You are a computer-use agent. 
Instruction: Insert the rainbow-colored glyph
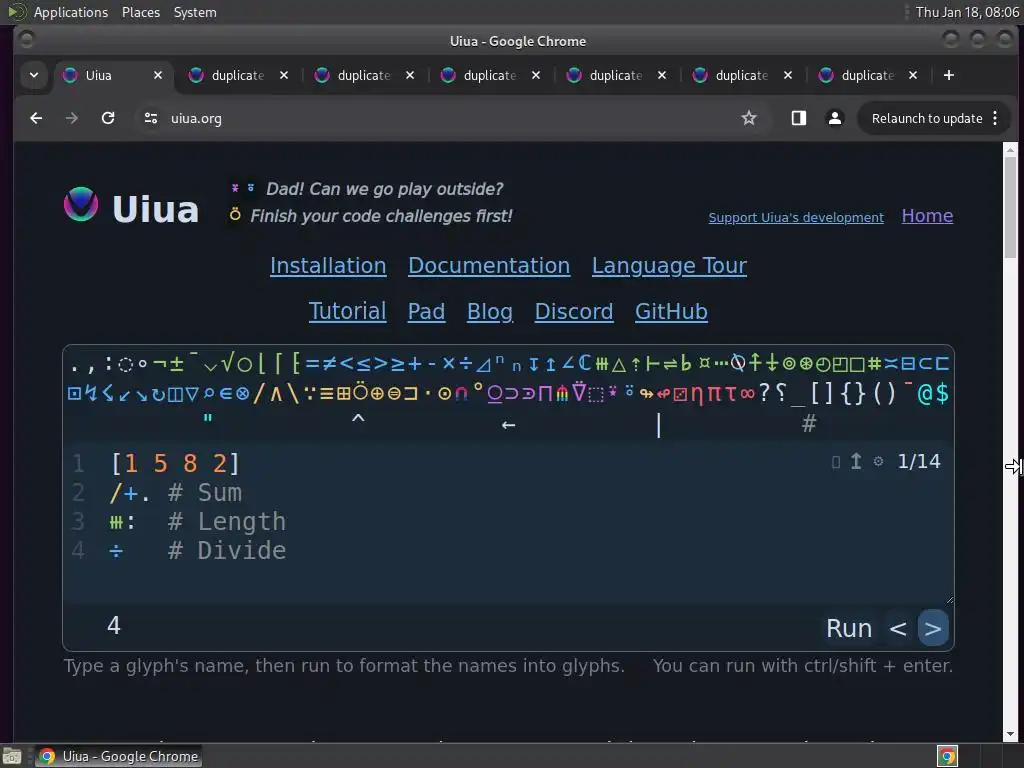click(562, 393)
